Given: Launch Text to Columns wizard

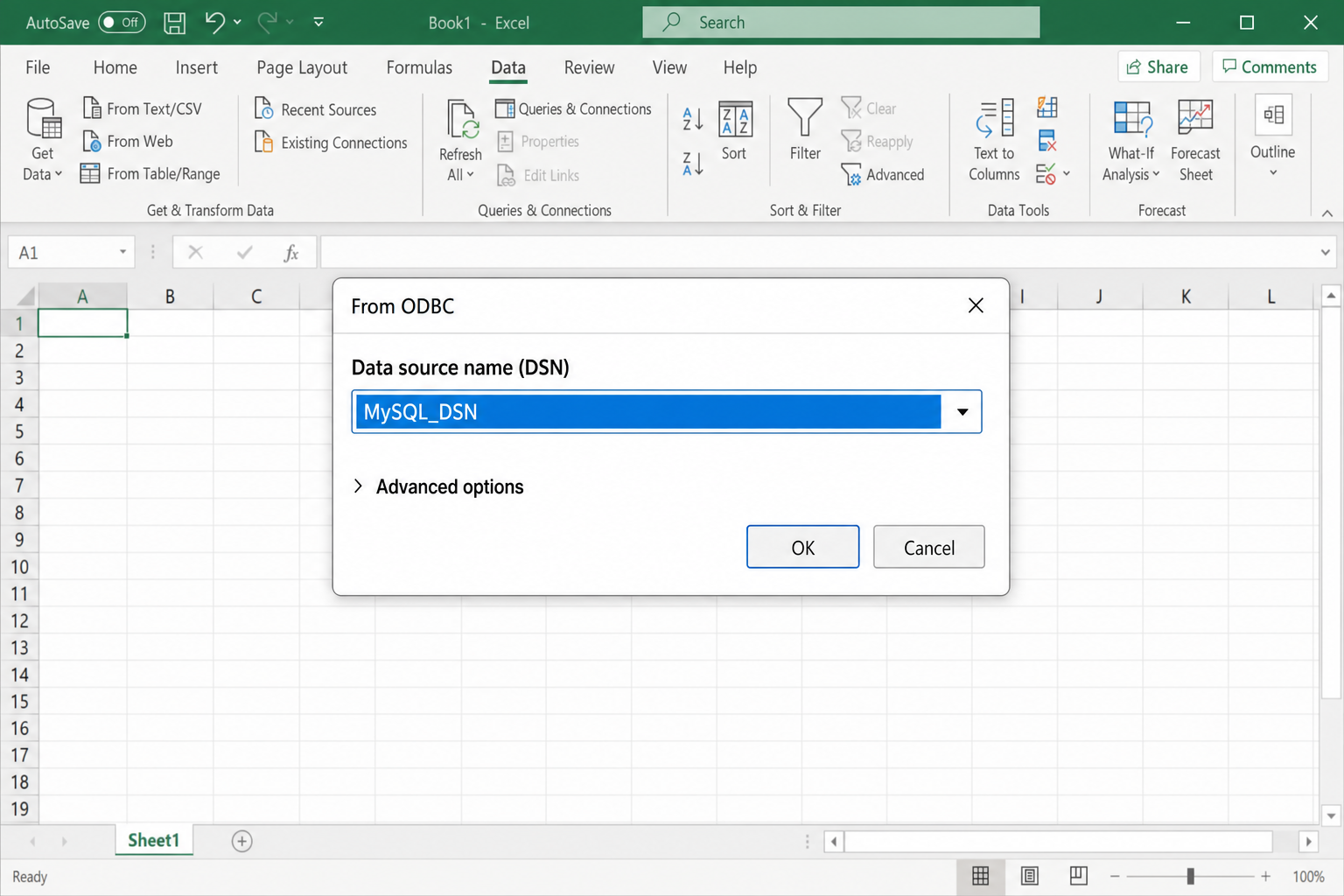Looking at the screenshot, I should pos(994,140).
